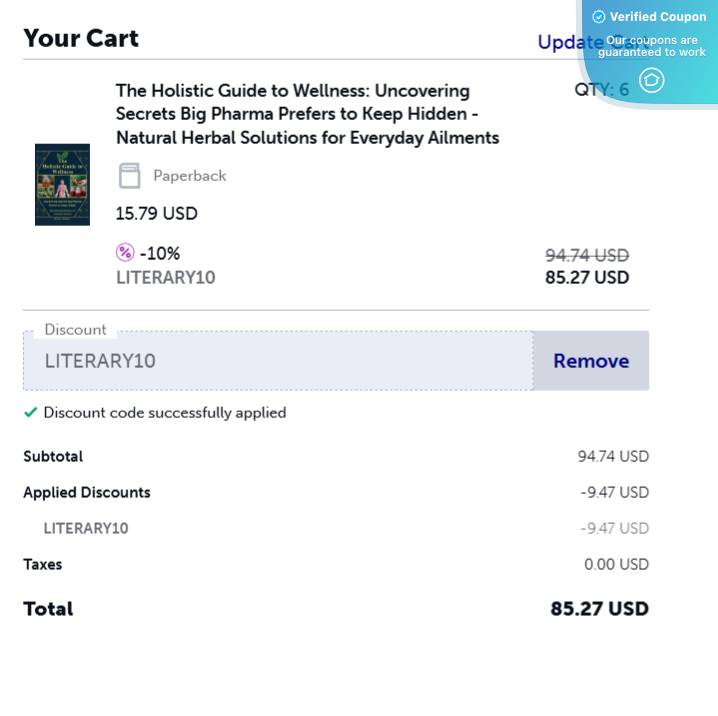Click the home icon in coupon badge
Viewport: 718px width, 716px height.
(x=651, y=80)
